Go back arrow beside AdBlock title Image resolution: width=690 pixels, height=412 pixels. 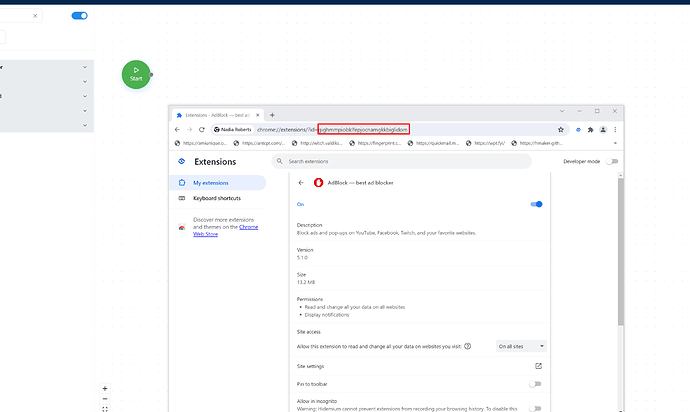(301, 183)
